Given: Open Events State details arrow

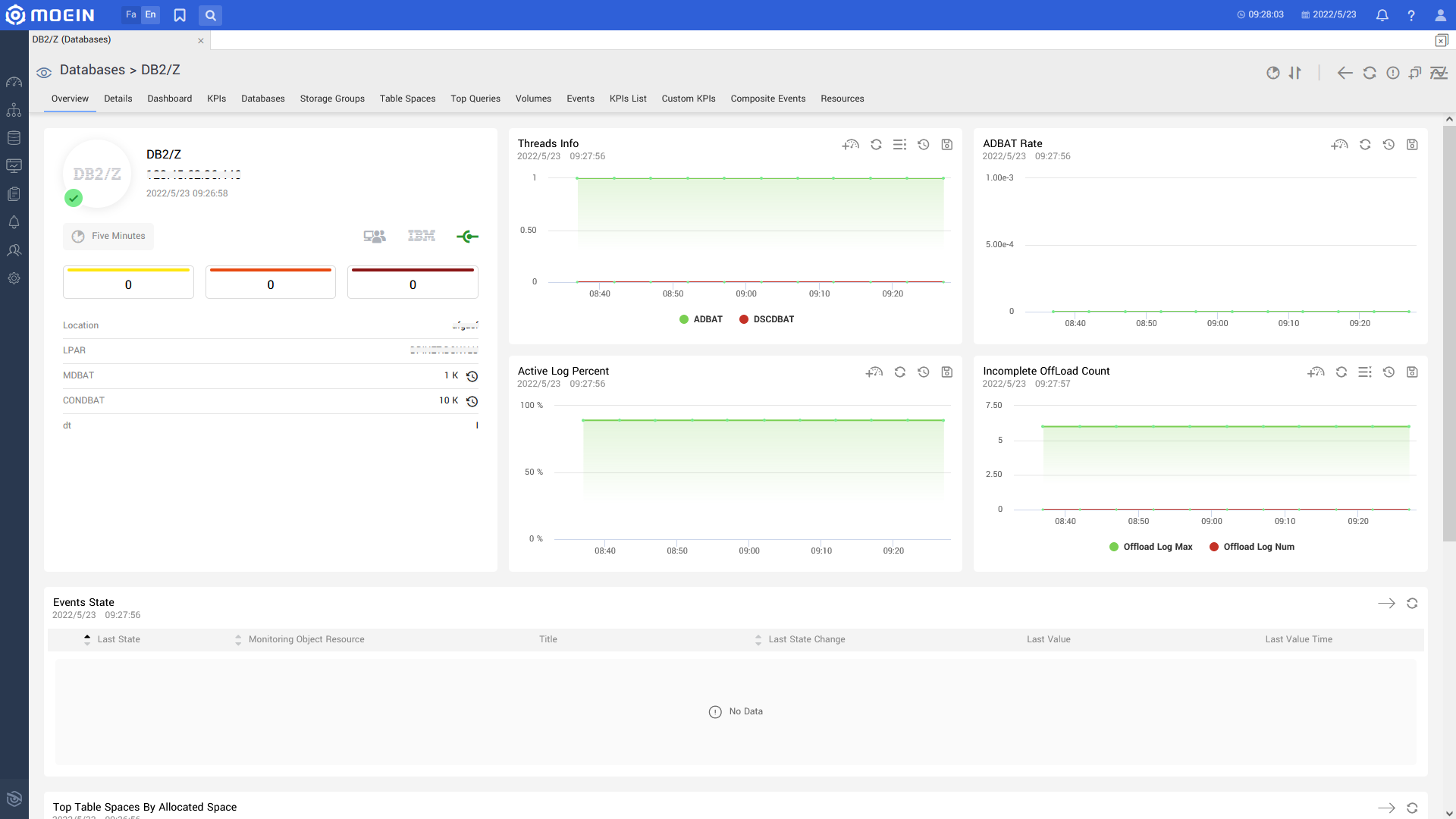Looking at the screenshot, I should [x=1386, y=604].
